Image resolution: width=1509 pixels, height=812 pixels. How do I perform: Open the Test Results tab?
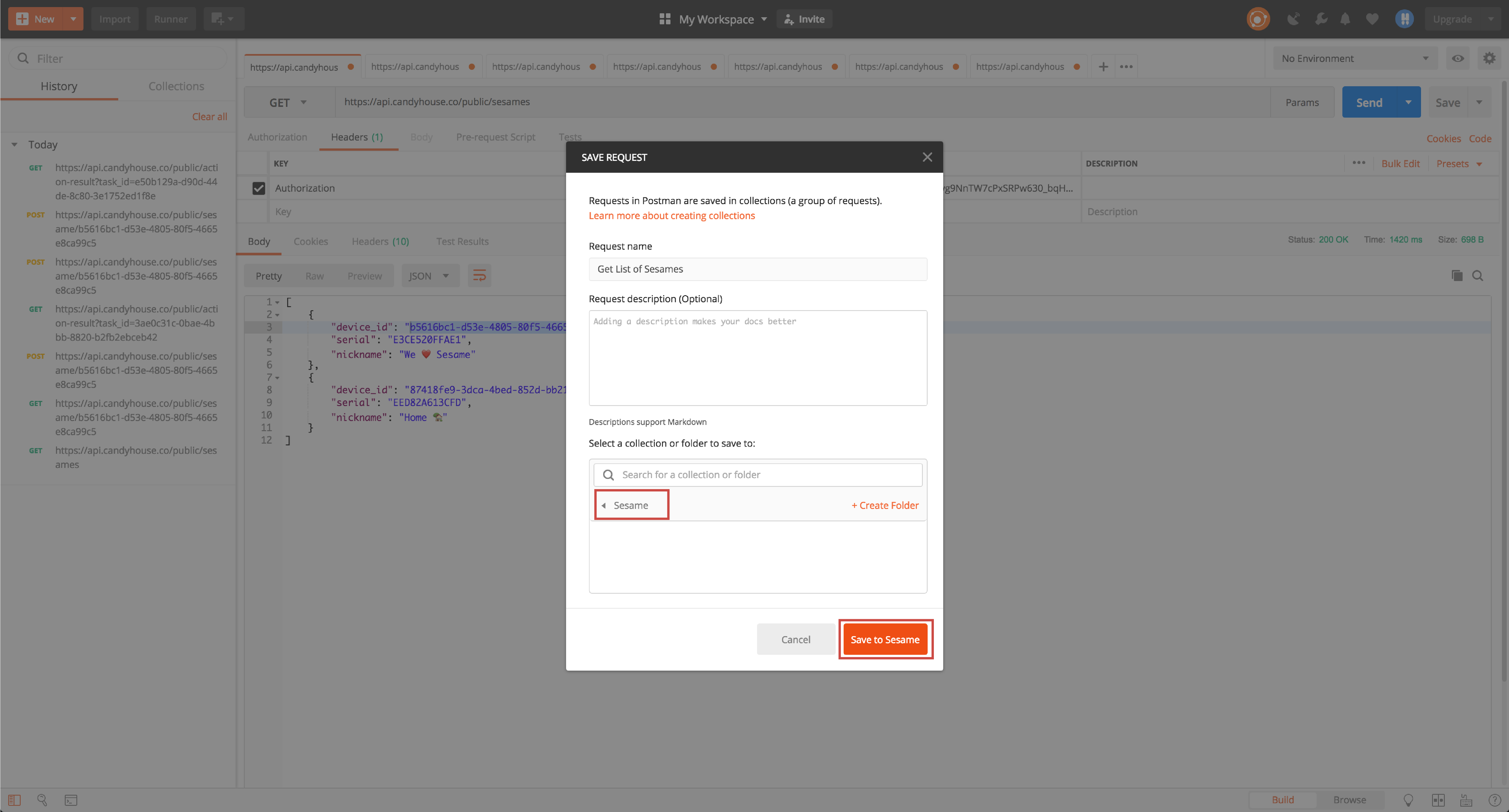click(462, 241)
